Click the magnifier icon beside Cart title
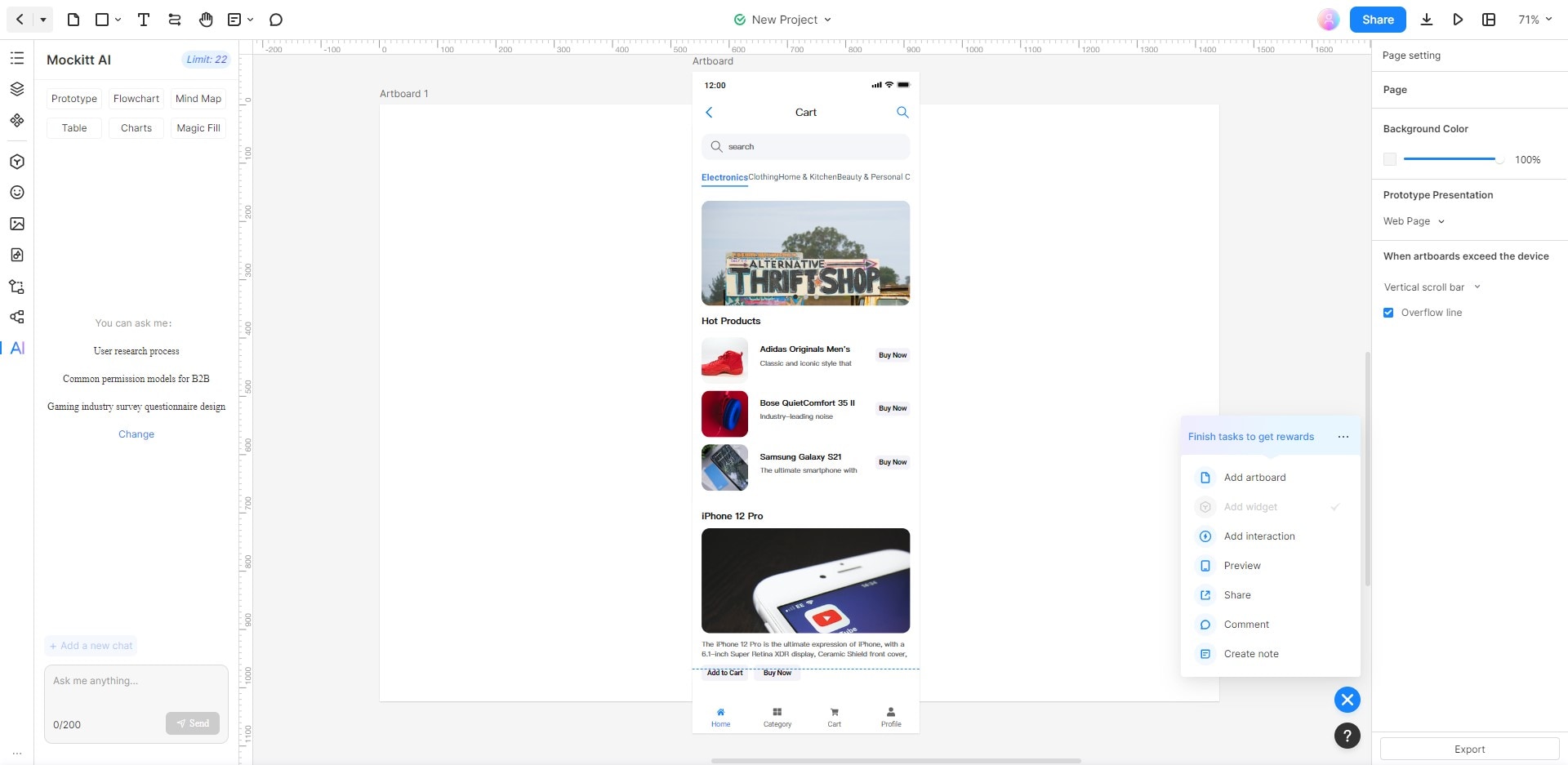The width and height of the screenshot is (1568, 765). pyautogui.click(x=902, y=113)
